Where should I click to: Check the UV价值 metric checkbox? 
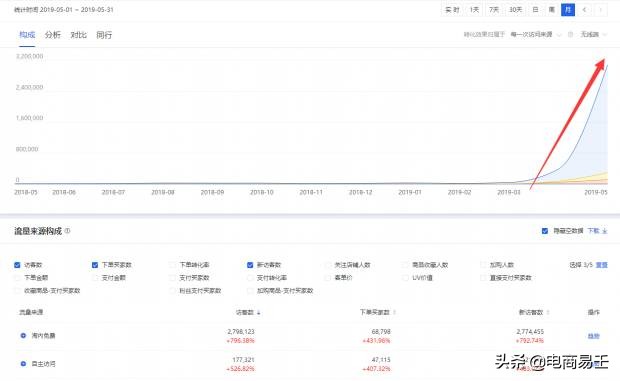coord(405,278)
